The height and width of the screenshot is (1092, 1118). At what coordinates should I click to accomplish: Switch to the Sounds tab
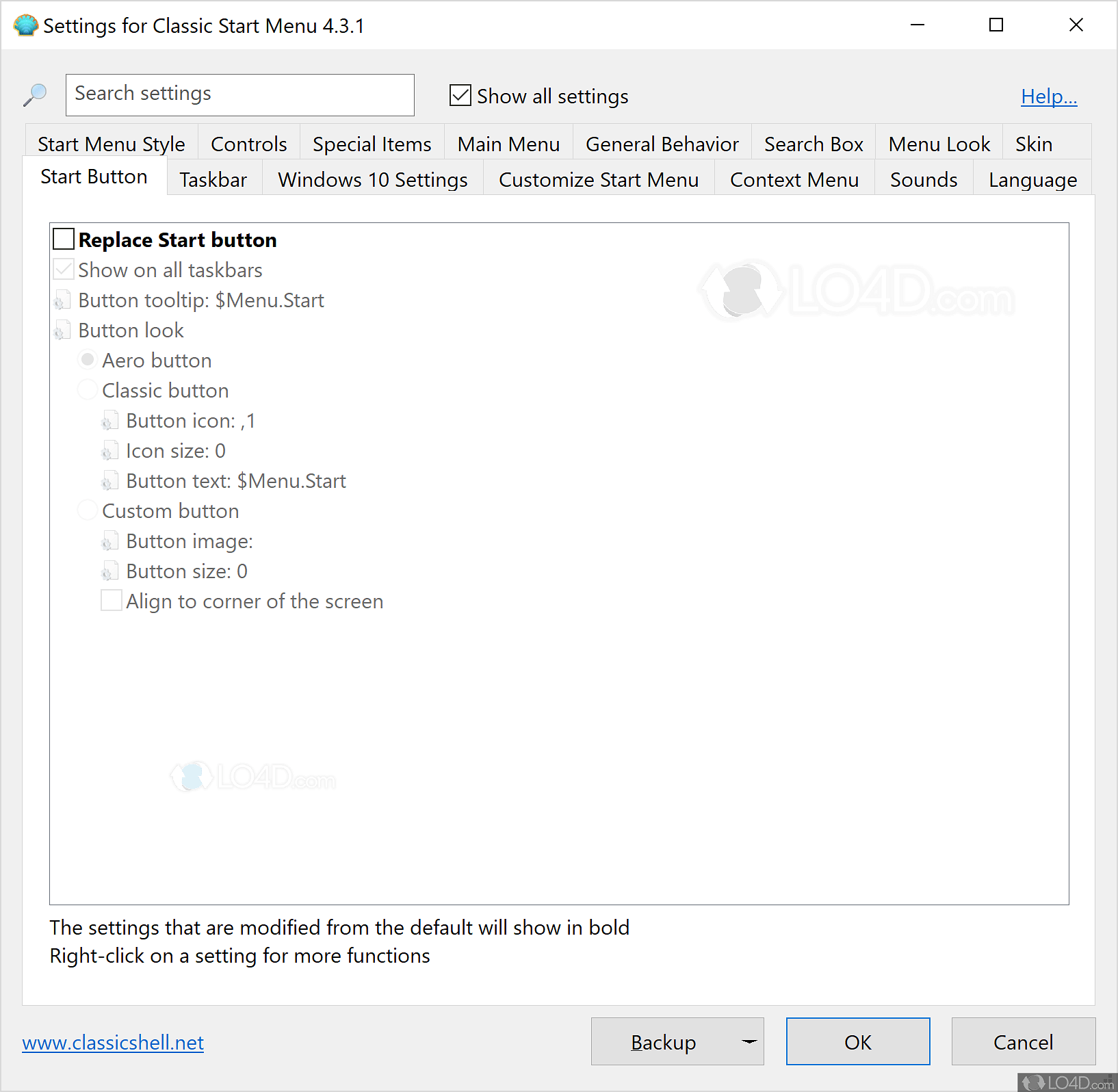point(924,179)
